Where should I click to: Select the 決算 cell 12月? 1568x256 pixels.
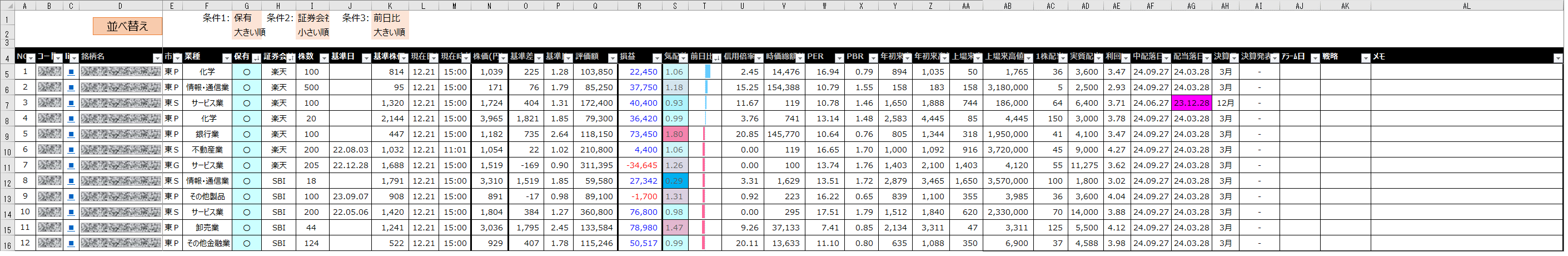(1225, 103)
